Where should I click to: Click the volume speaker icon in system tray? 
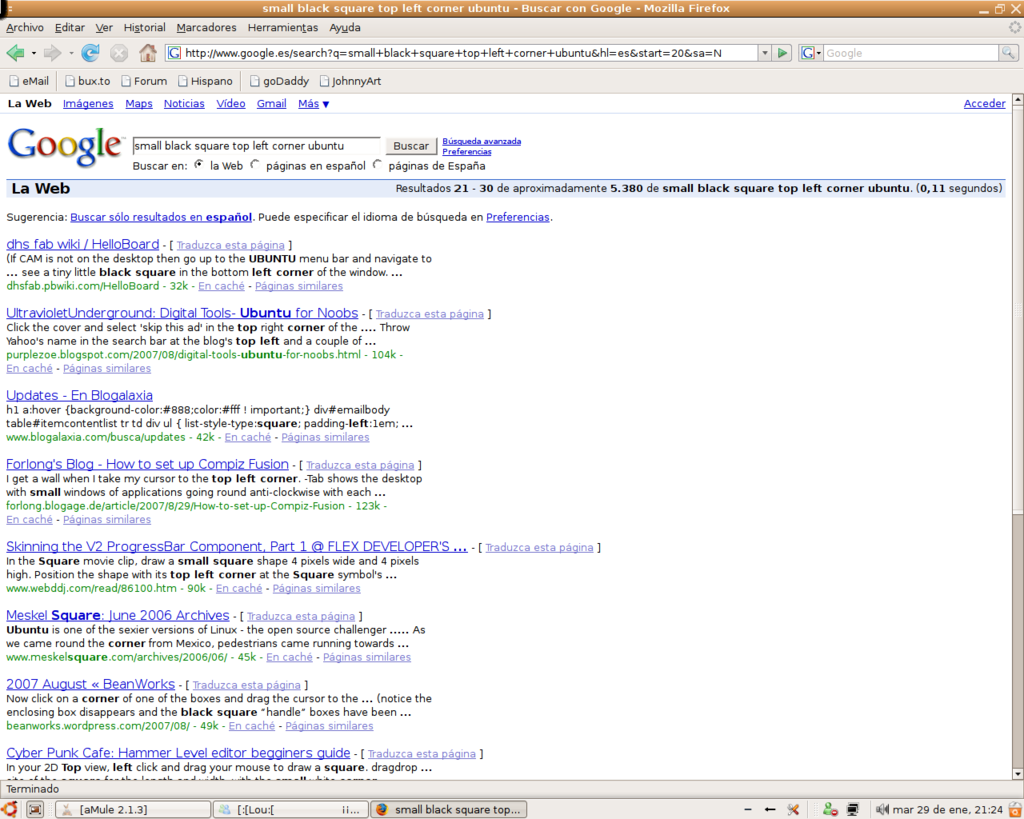click(883, 809)
